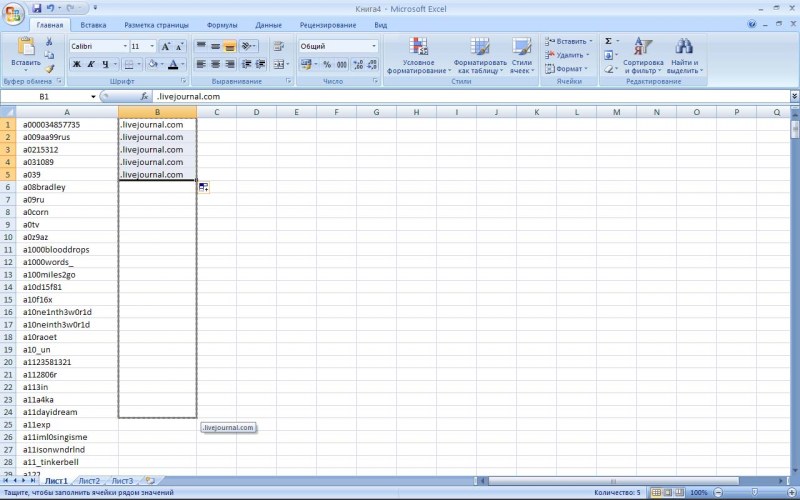800x500 pixels.
Task: Open the font name Calibri dropdown
Action: pyautogui.click(x=125, y=46)
